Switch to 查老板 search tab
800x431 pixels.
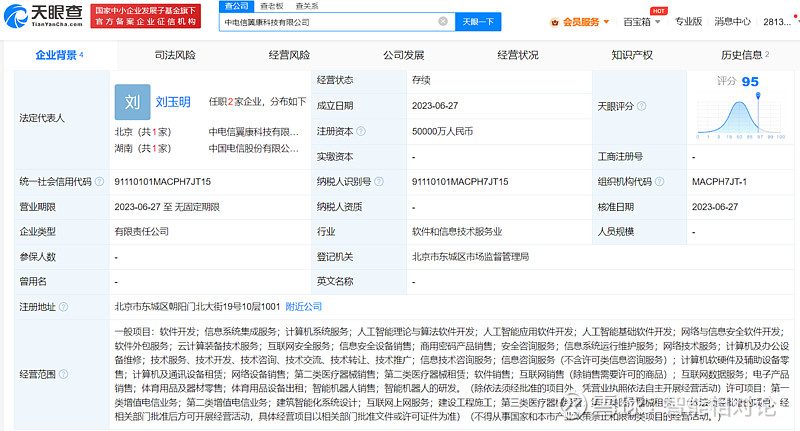click(271, 6)
